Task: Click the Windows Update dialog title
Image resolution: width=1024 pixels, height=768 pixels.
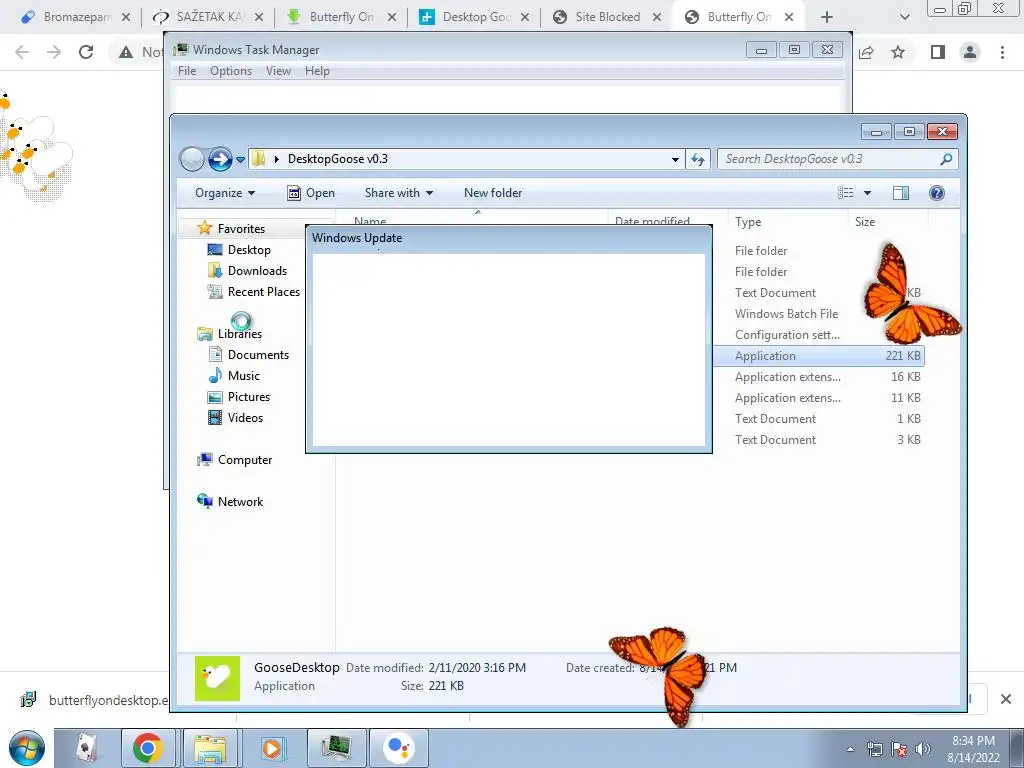Action: pyautogui.click(x=357, y=238)
